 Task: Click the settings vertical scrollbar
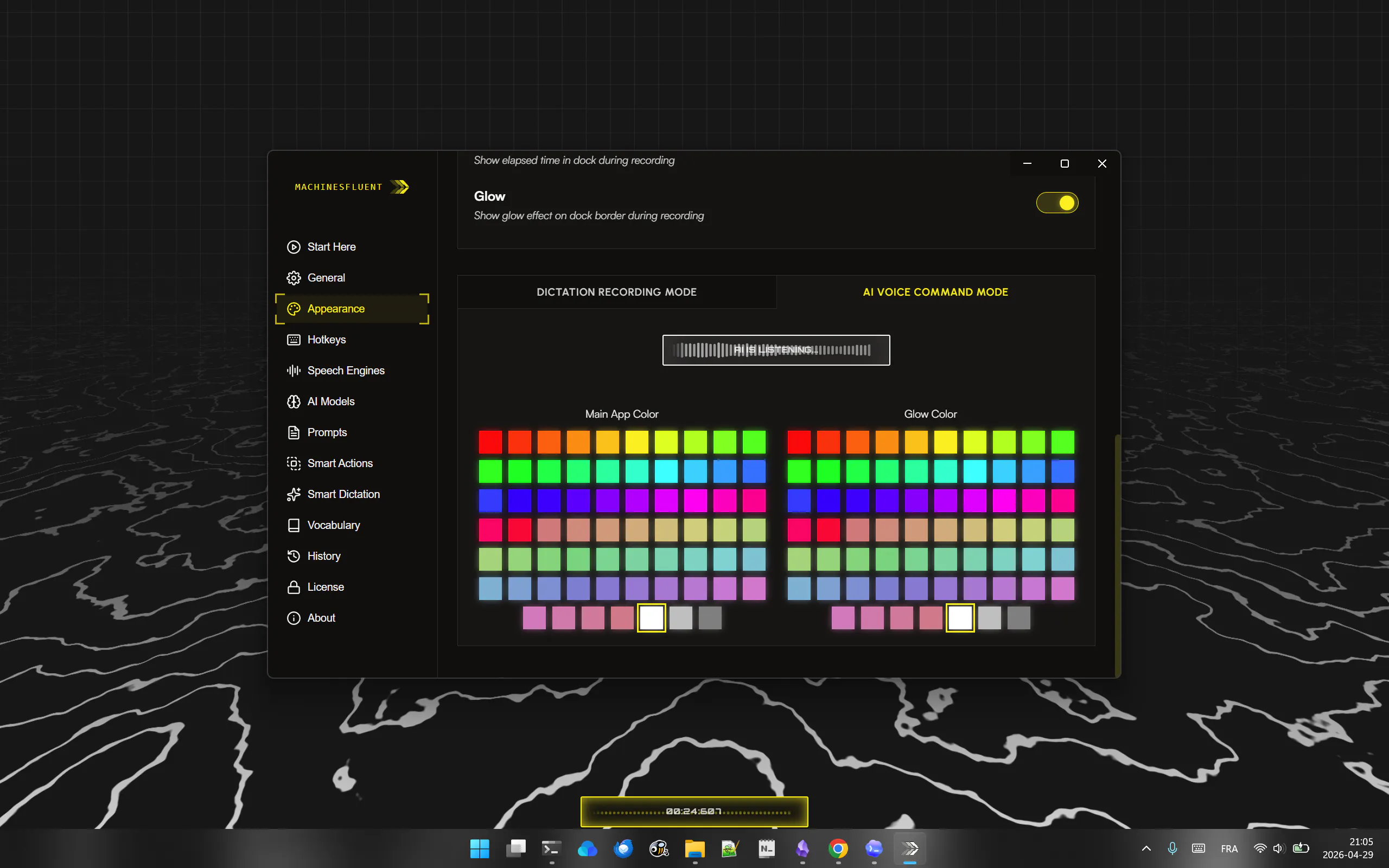1117,556
